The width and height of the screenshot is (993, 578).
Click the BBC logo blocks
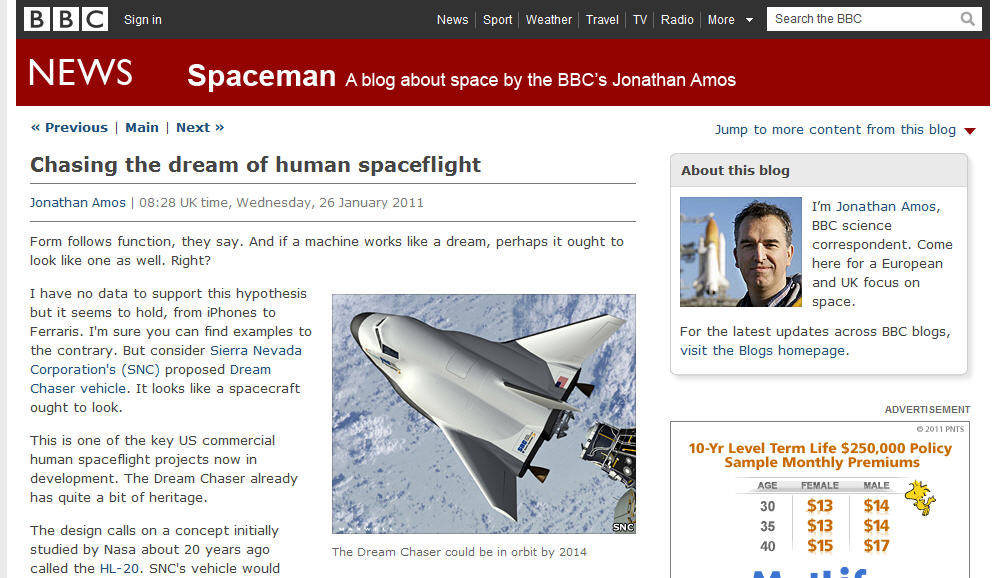coord(66,19)
